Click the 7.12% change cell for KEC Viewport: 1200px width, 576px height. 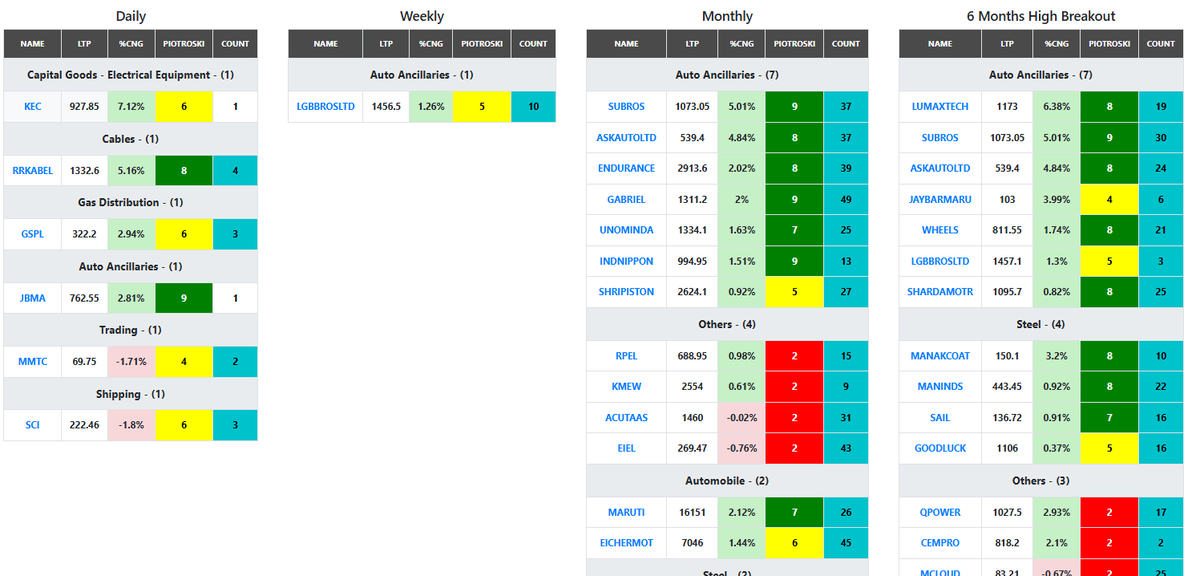[130, 106]
